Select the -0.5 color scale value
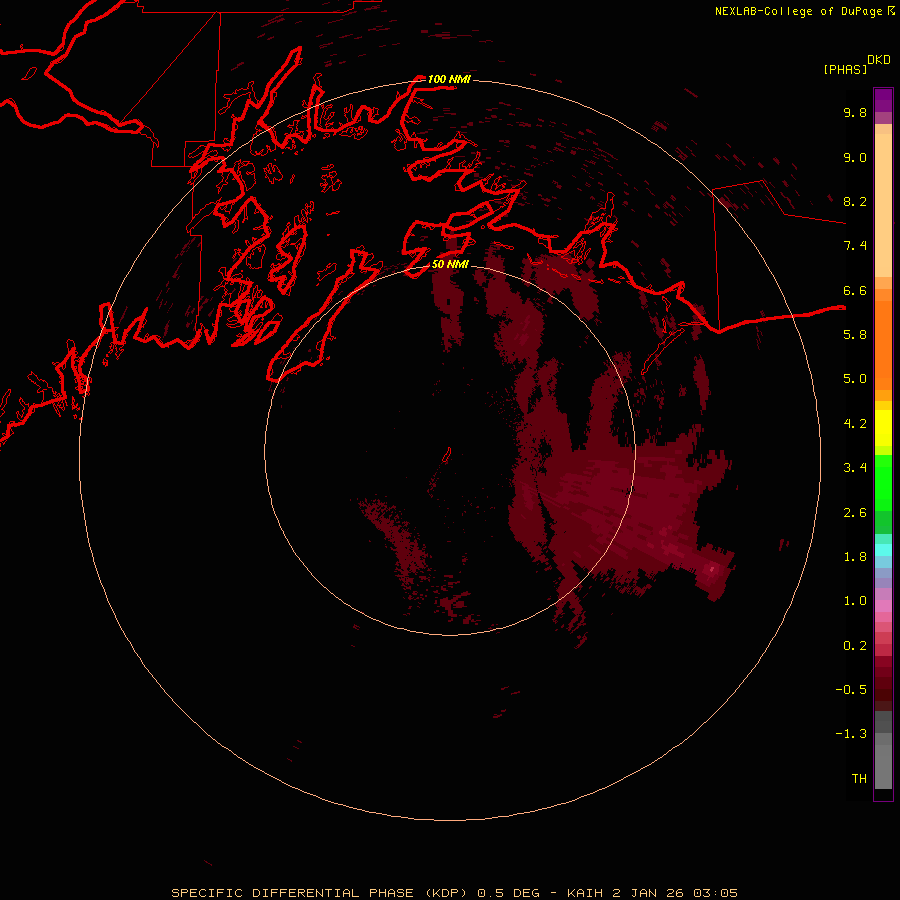Viewport: 900px width, 900px height. pyautogui.click(x=851, y=689)
